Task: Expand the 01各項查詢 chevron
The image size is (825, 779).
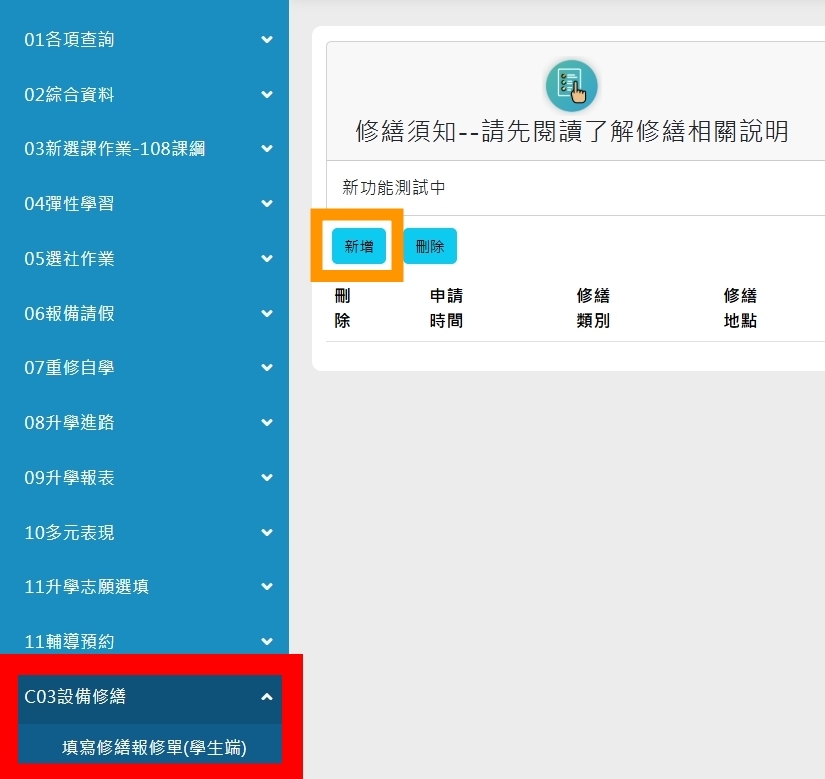Action: click(267, 39)
